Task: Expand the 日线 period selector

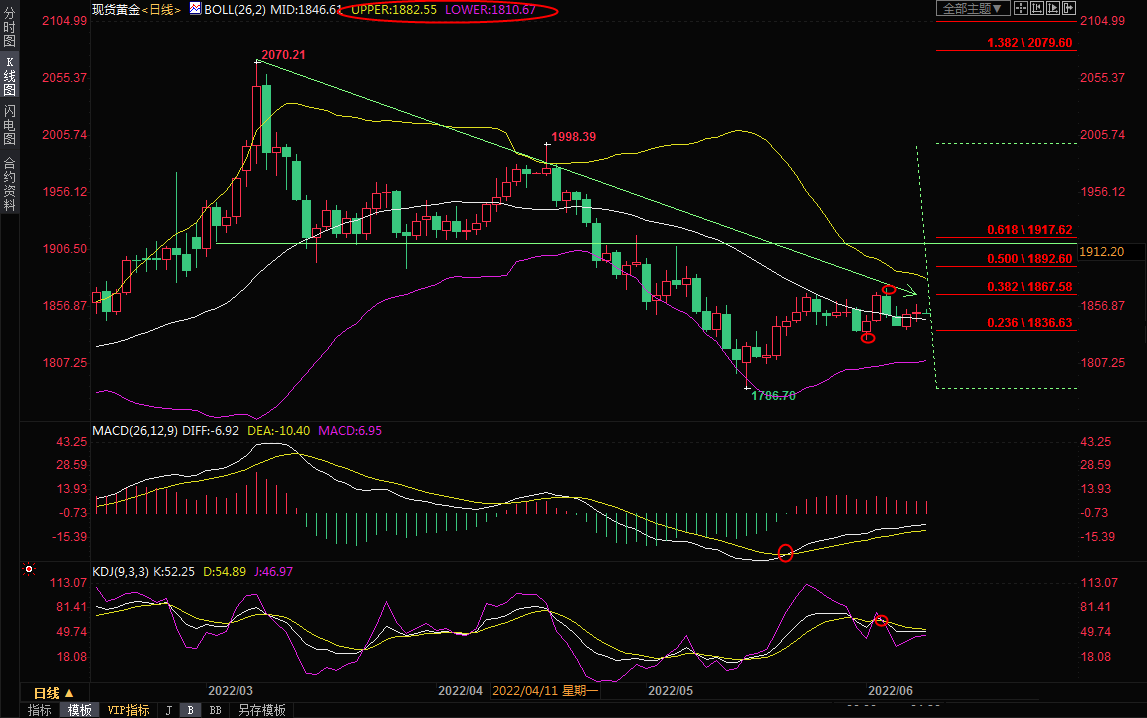Action: 53,692
